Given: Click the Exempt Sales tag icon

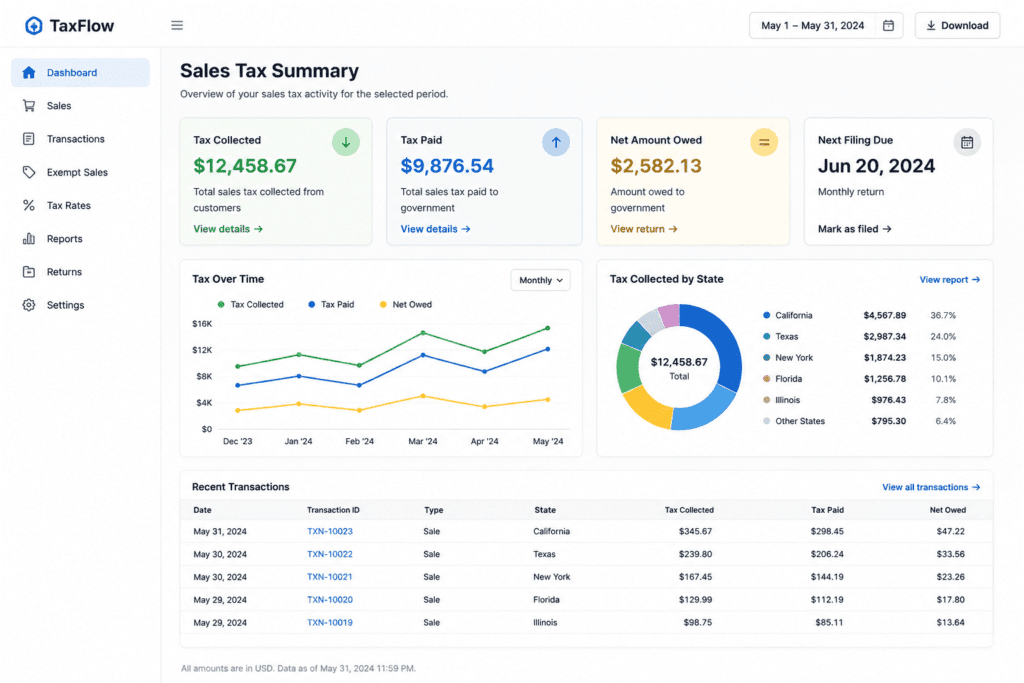Looking at the screenshot, I should coord(29,172).
